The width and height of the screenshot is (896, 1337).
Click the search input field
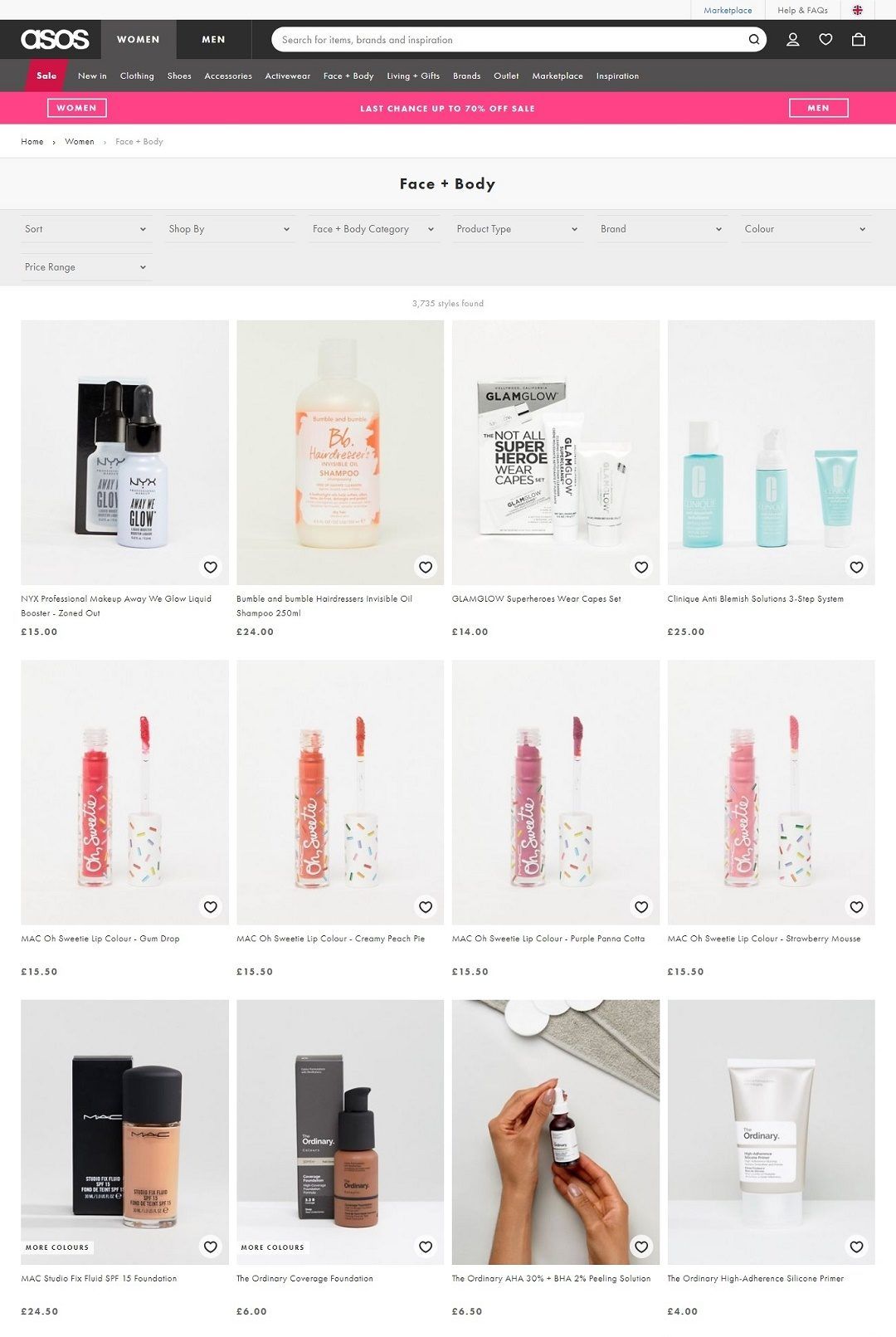point(510,40)
